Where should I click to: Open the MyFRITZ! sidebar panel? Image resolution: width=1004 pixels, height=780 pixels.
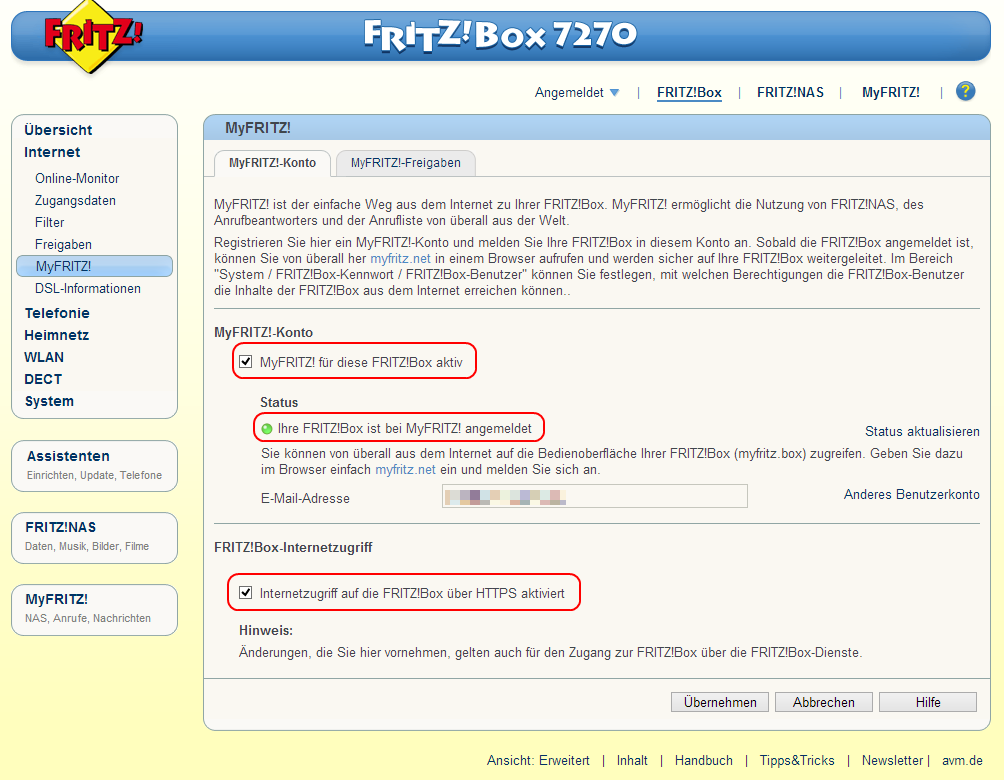(94, 610)
